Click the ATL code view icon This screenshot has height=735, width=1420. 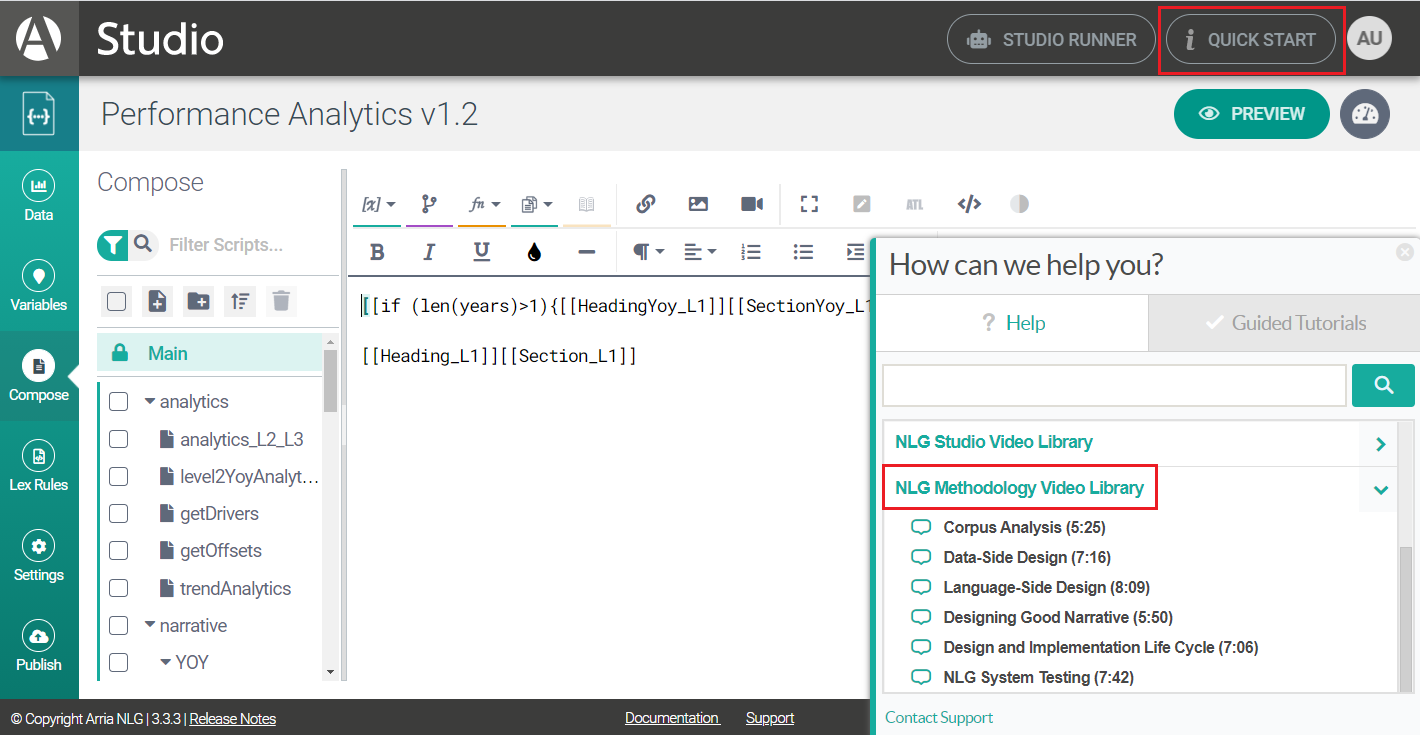tap(914, 204)
